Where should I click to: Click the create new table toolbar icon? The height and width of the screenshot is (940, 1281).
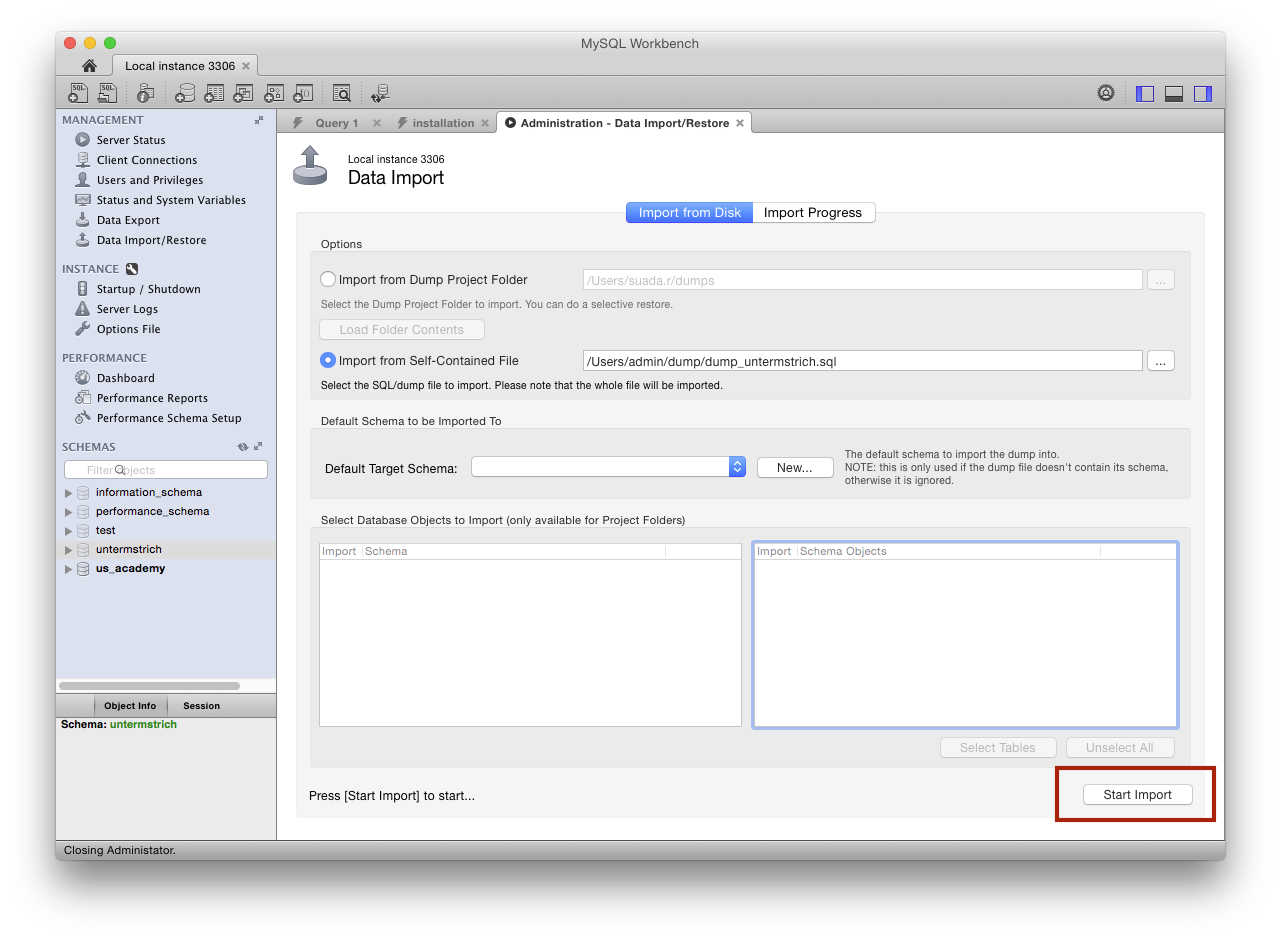coord(214,93)
